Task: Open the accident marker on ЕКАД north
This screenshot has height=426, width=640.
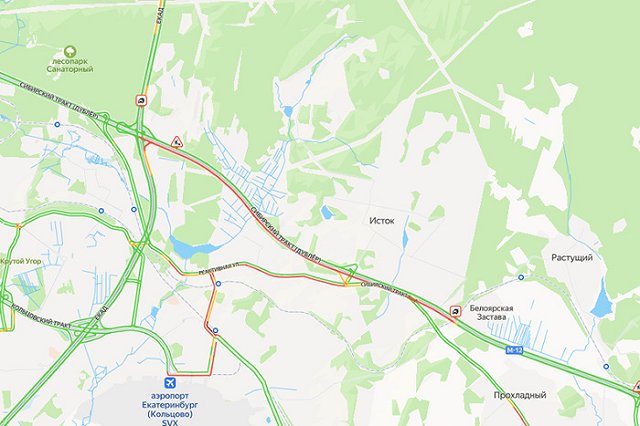Action: coord(141,101)
